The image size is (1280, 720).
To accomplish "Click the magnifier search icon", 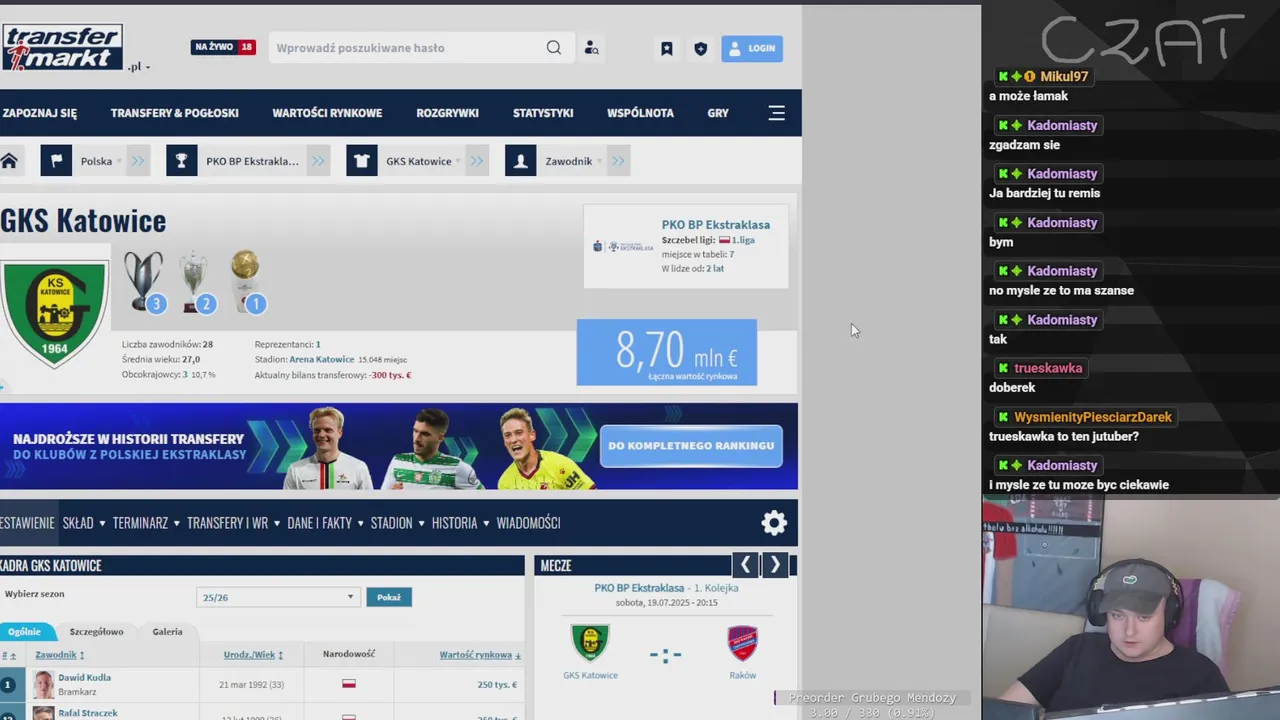I will [x=554, y=48].
